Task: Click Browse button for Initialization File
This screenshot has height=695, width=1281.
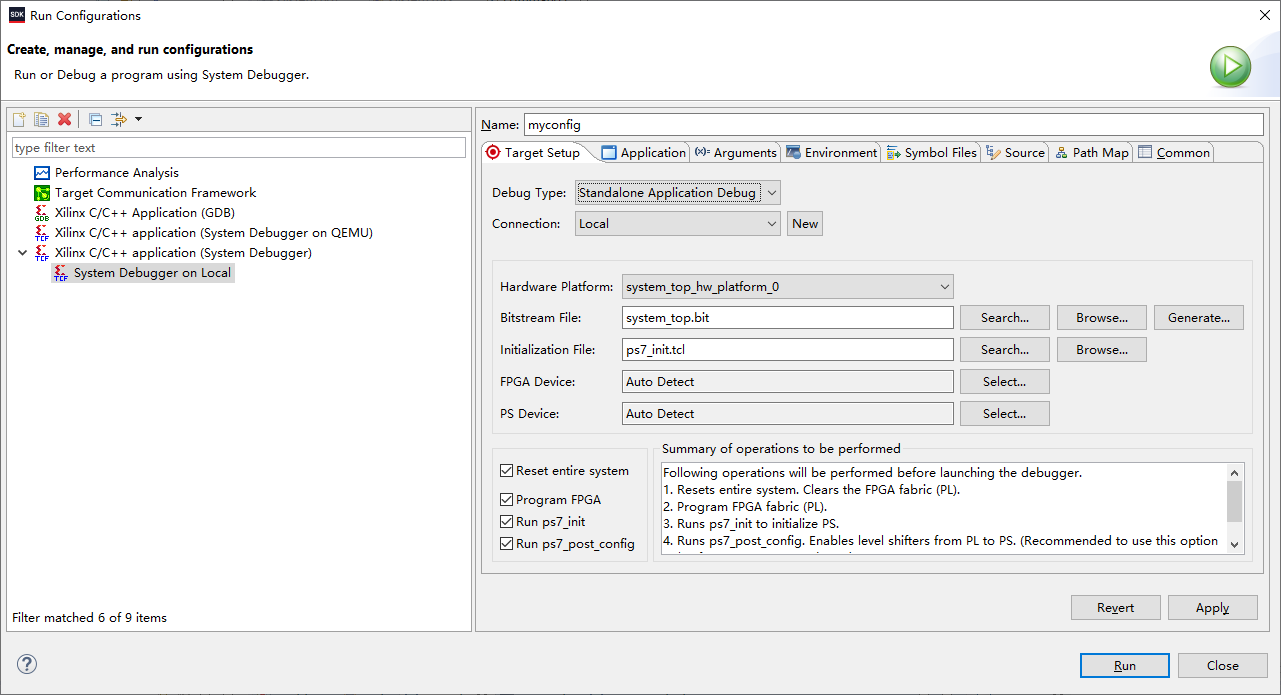Action: (1102, 350)
